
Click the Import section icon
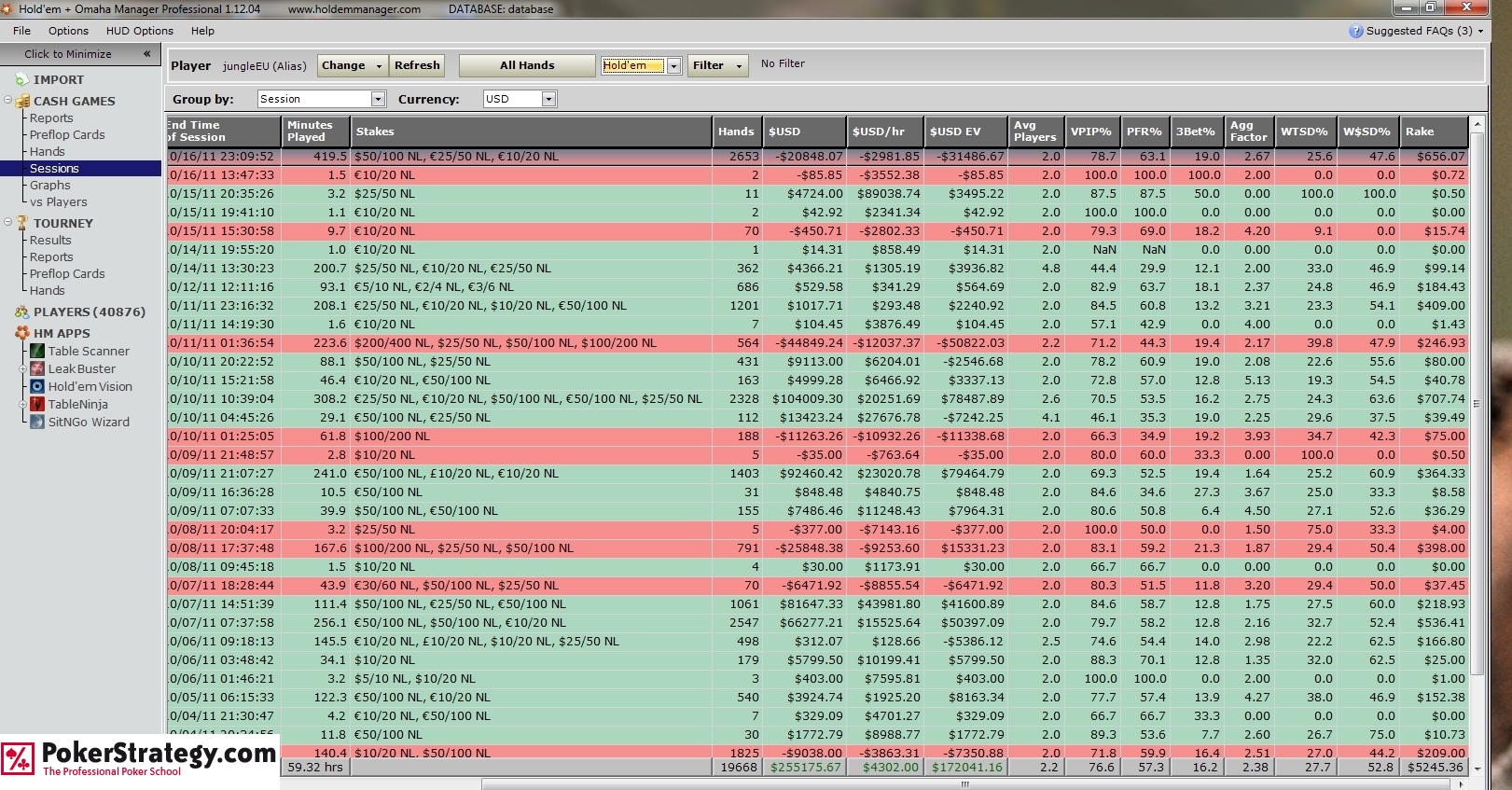click(21, 80)
